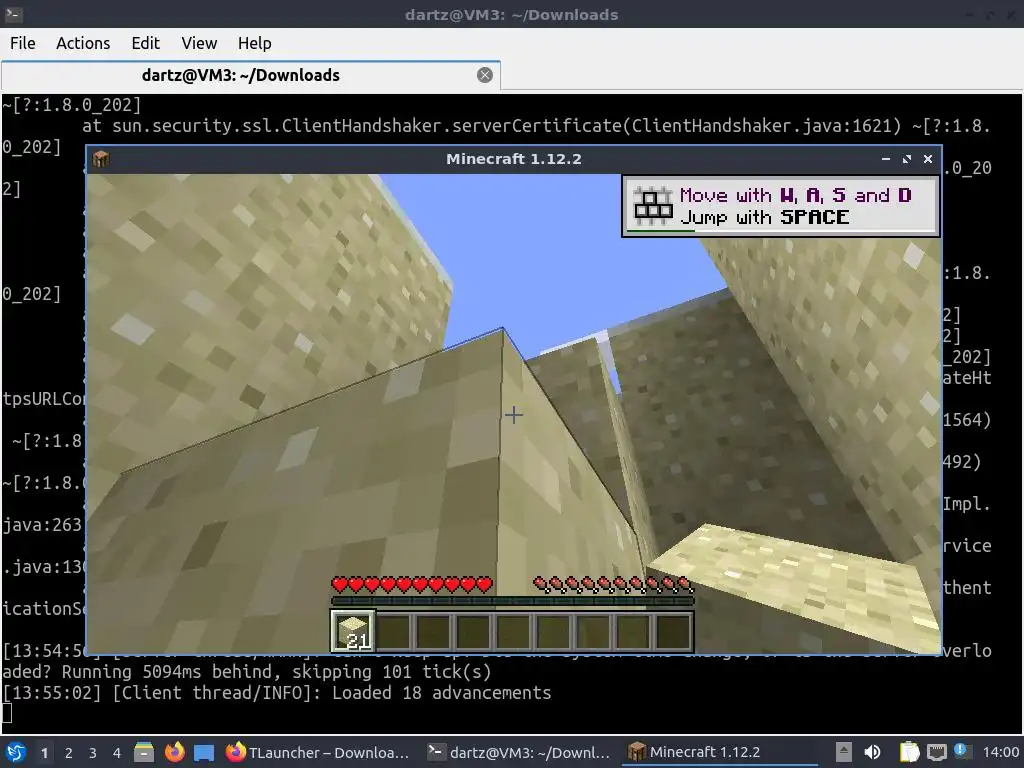Click the crosshair in the game view
The width and height of the screenshot is (1024, 768).
513,415
